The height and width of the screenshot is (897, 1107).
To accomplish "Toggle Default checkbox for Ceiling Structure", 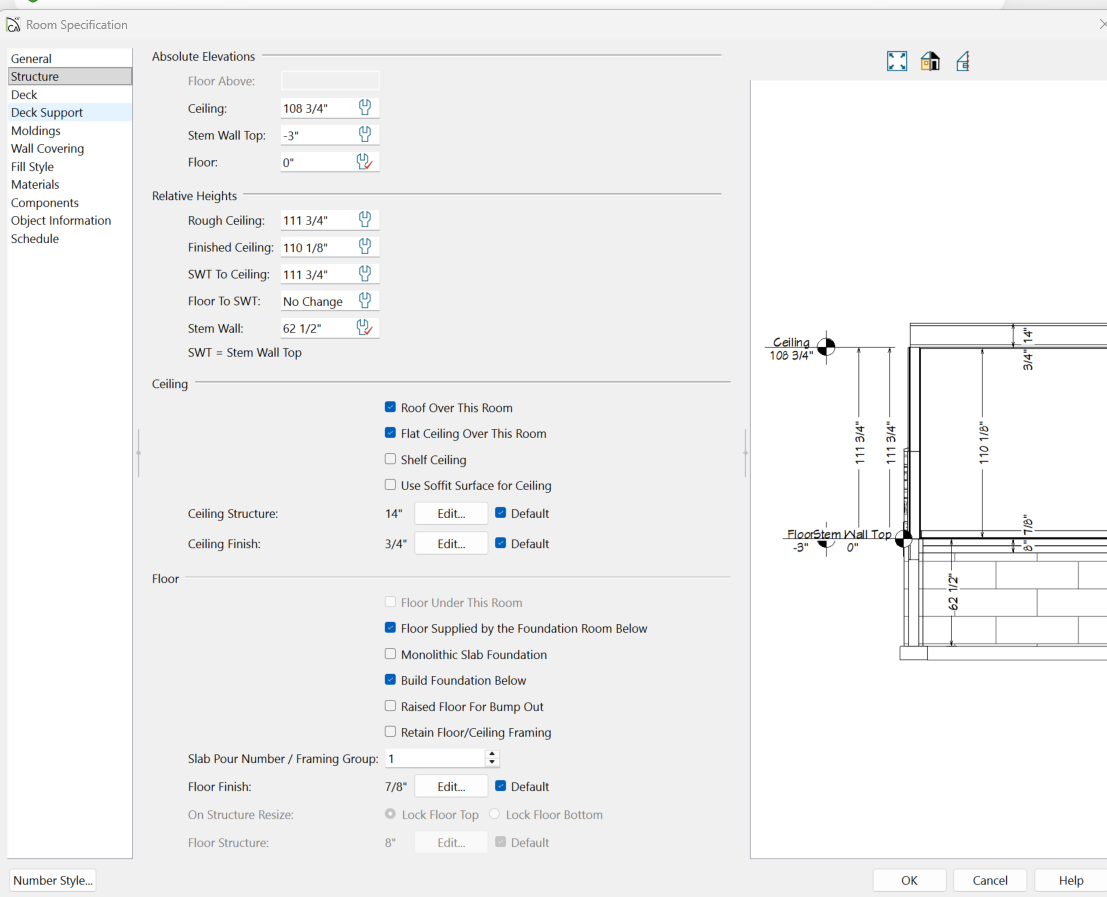I will pos(501,514).
